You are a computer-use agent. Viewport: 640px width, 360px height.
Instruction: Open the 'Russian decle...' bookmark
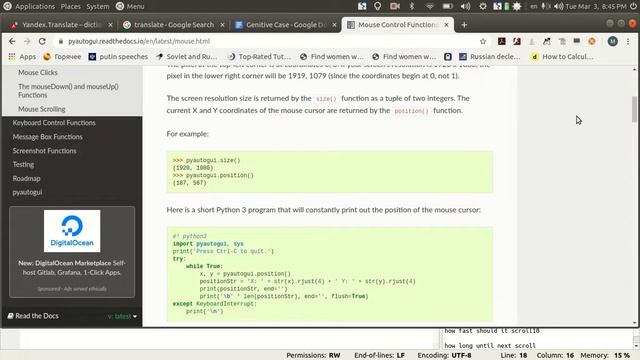[x=489, y=57]
